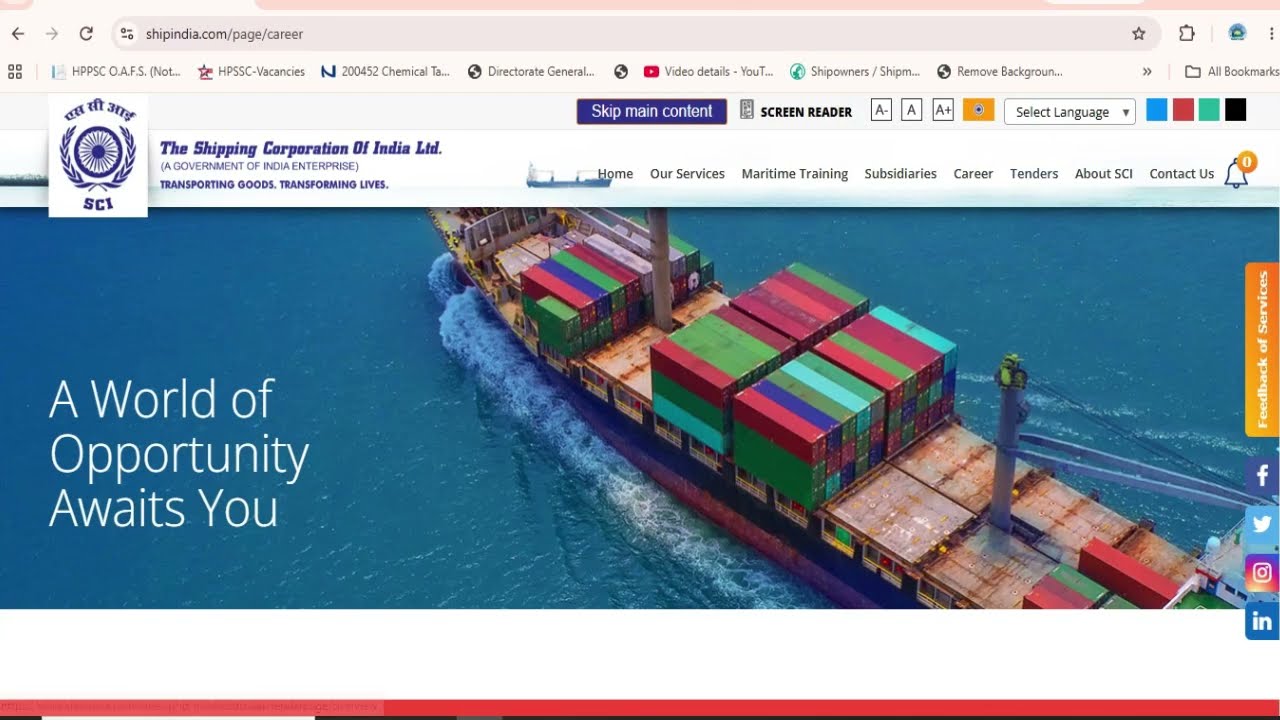Open the apps grid in bookmarks bar
1280x720 pixels.
(x=15, y=71)
